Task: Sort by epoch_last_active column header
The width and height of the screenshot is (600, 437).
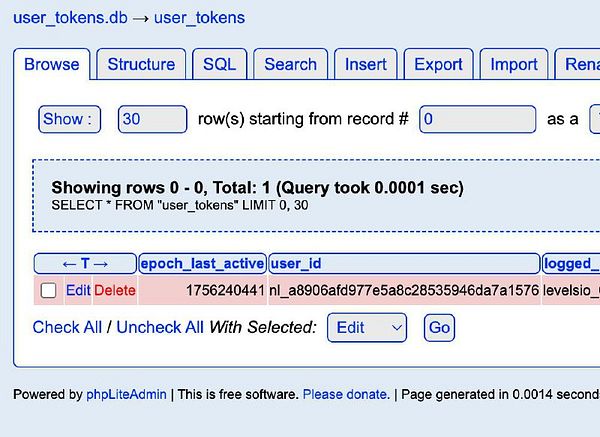Action: [202, 264]
